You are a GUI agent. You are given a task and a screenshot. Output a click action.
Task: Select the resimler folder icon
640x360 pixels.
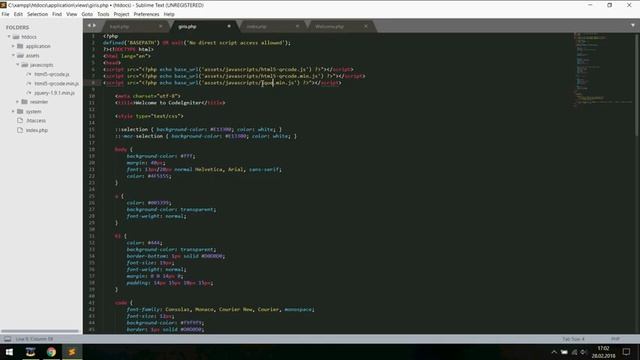pyautogui.click(x=24, y=102)
